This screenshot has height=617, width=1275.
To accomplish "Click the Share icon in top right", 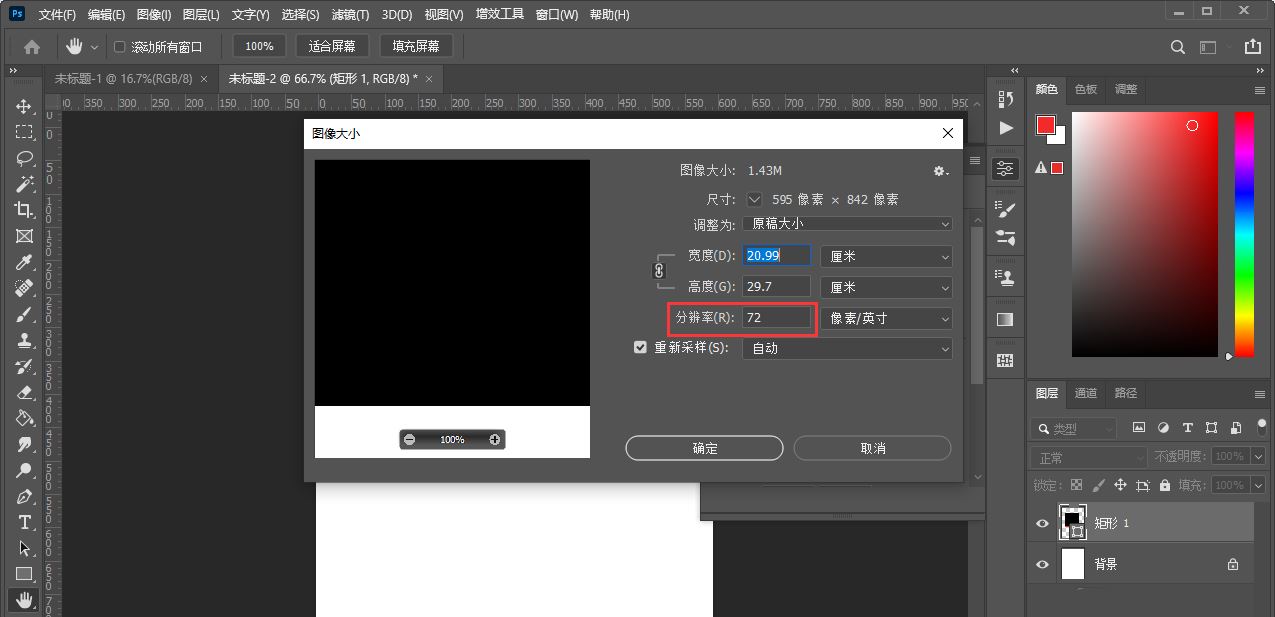I will pos(1252,46).
